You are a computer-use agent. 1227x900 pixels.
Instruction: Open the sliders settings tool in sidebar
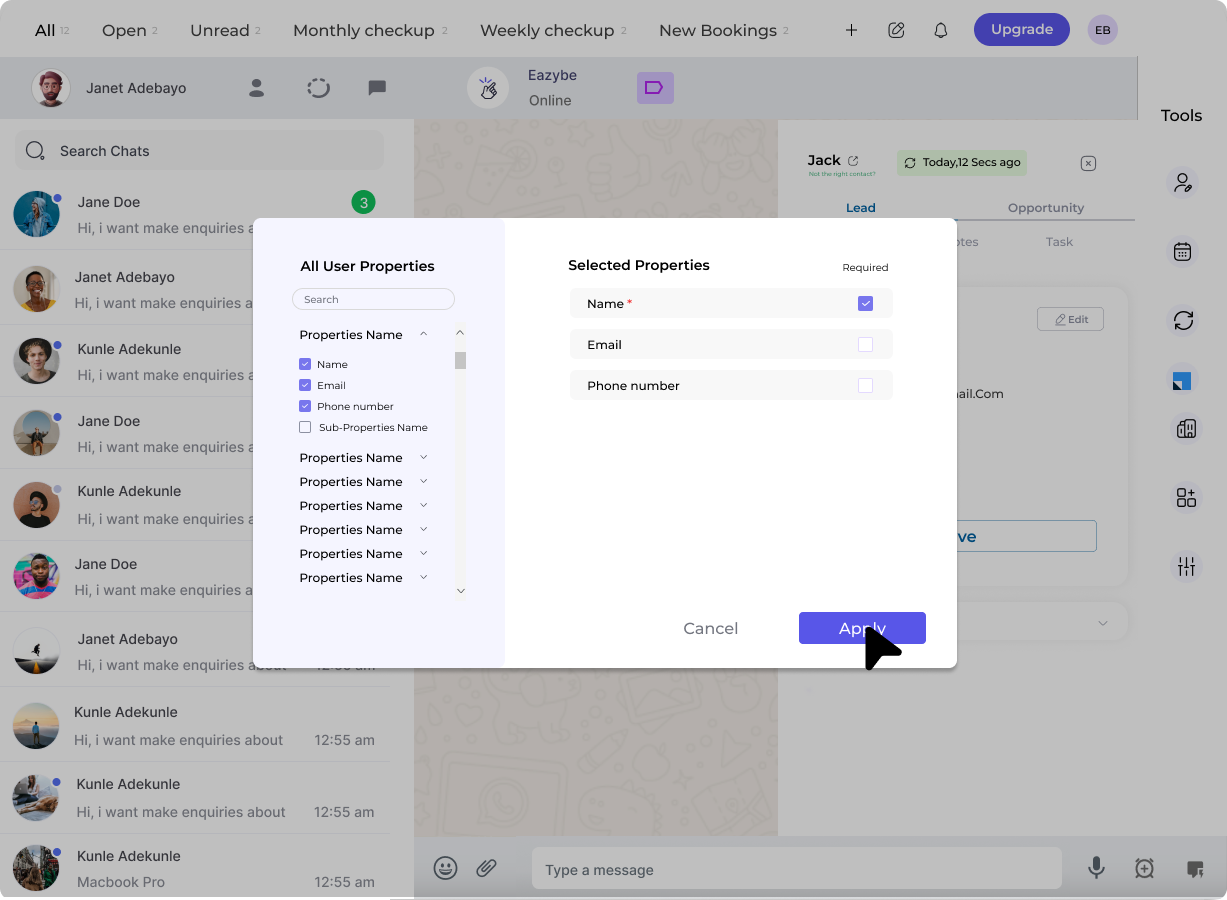(x=1186, y=566)
